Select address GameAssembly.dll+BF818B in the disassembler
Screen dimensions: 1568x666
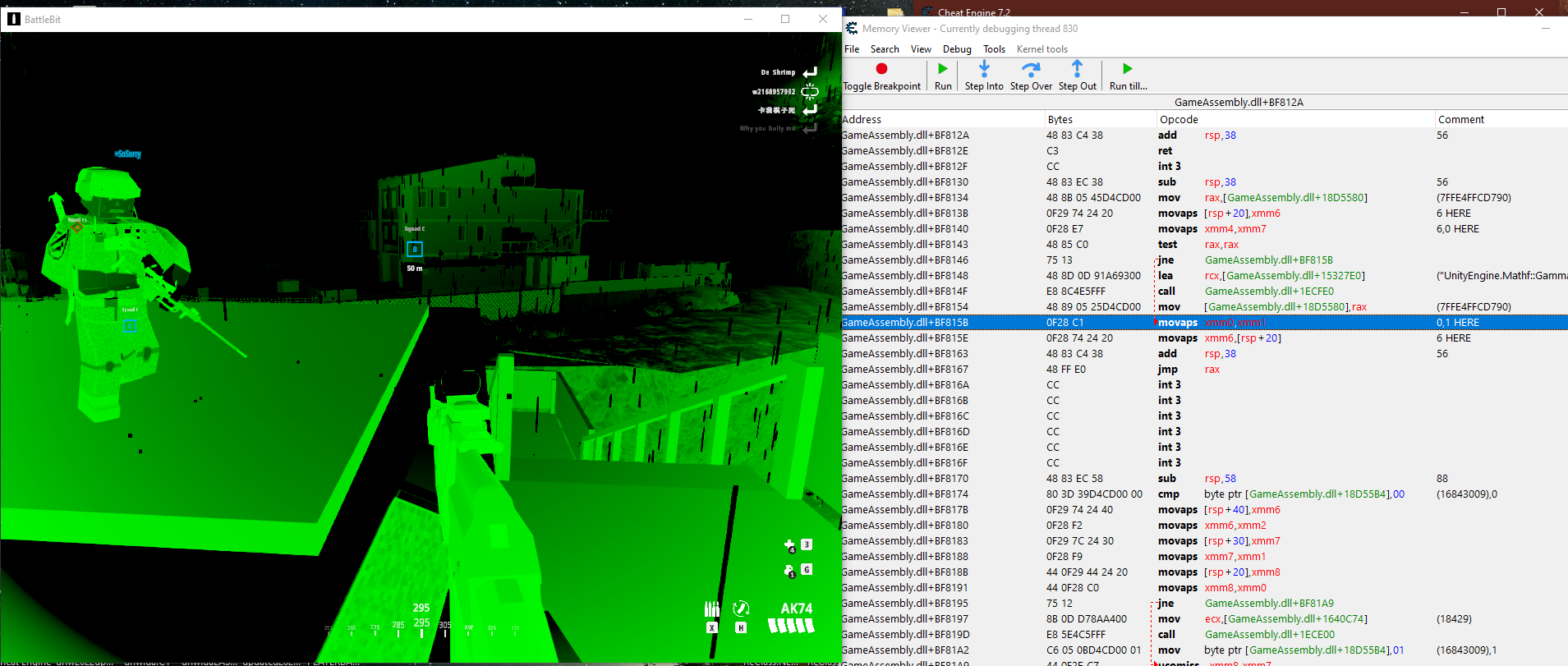[x=905, y=572]
